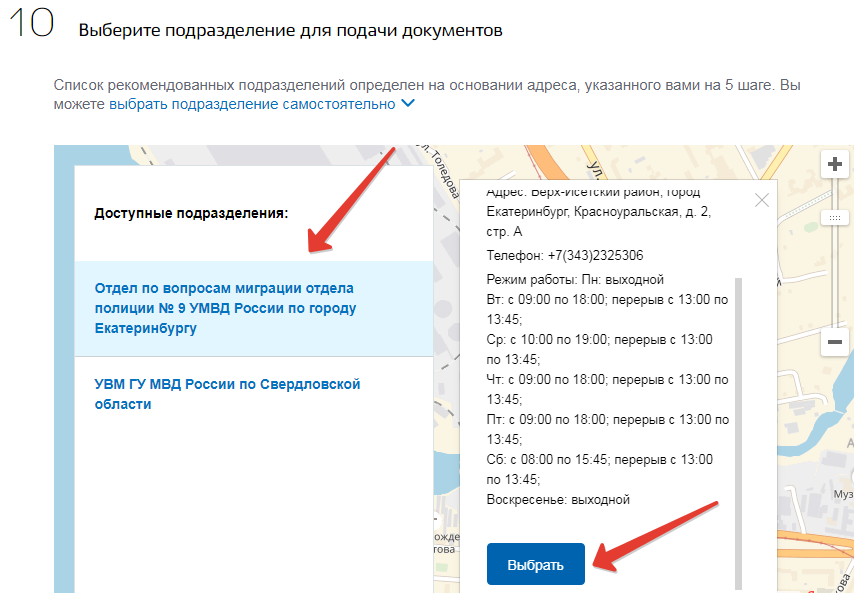Click address text Екатеринбург, Красноуральская, д. 2
The width and height of the screenshot is (857, 593).
click(x=598, y=212)
